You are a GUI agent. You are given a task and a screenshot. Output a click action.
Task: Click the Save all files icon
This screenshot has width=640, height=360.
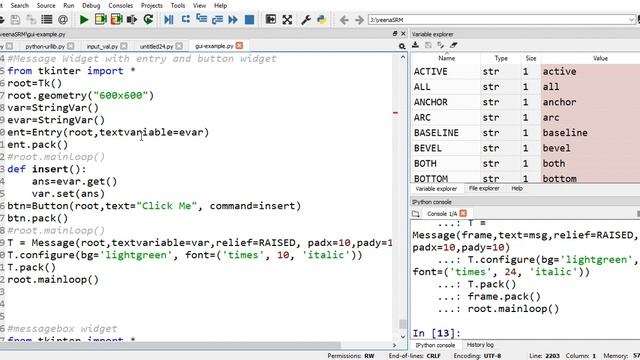click(31, 19)
